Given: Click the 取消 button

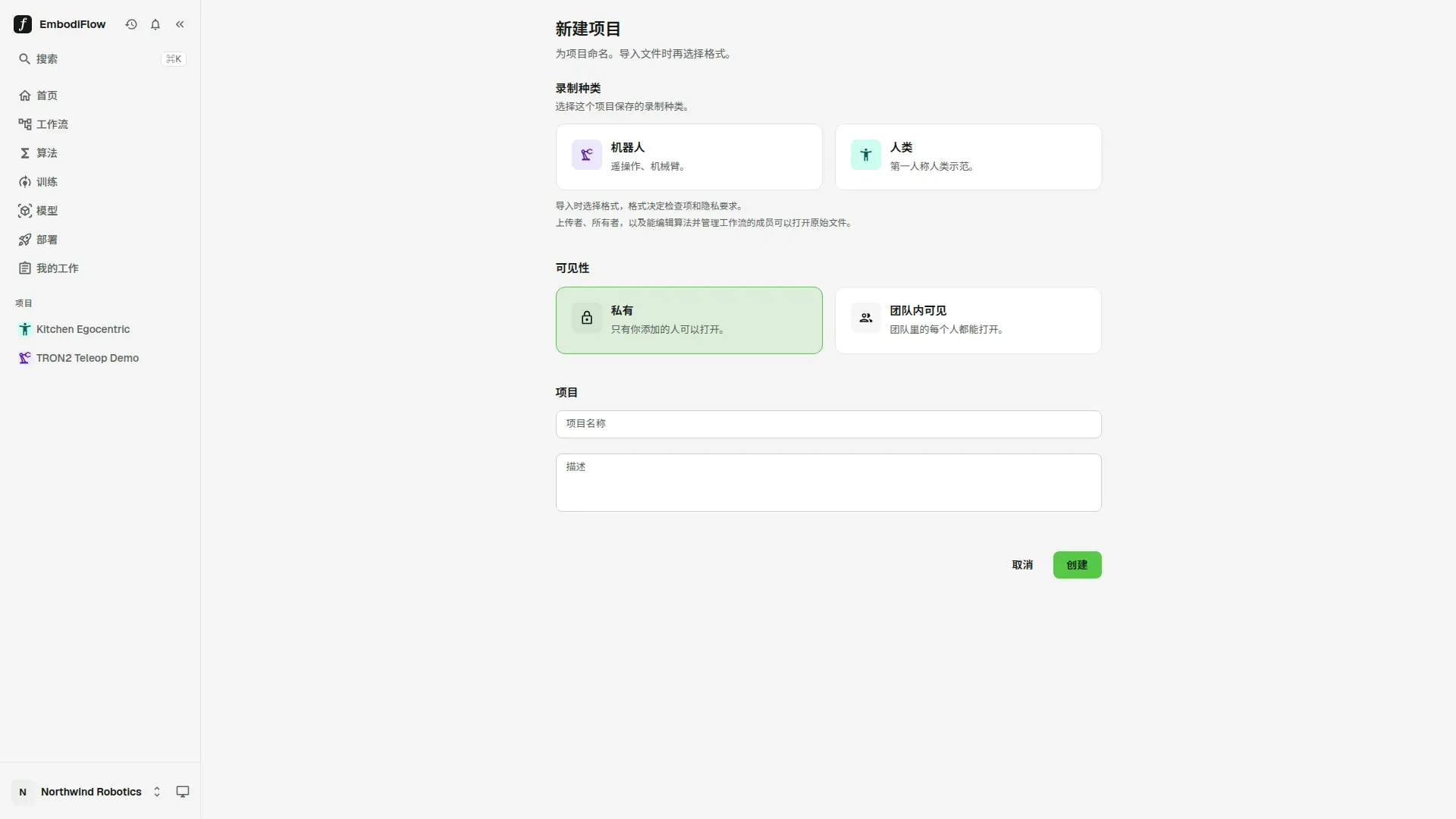Looking at the screenshot, I should (1022, 565).
